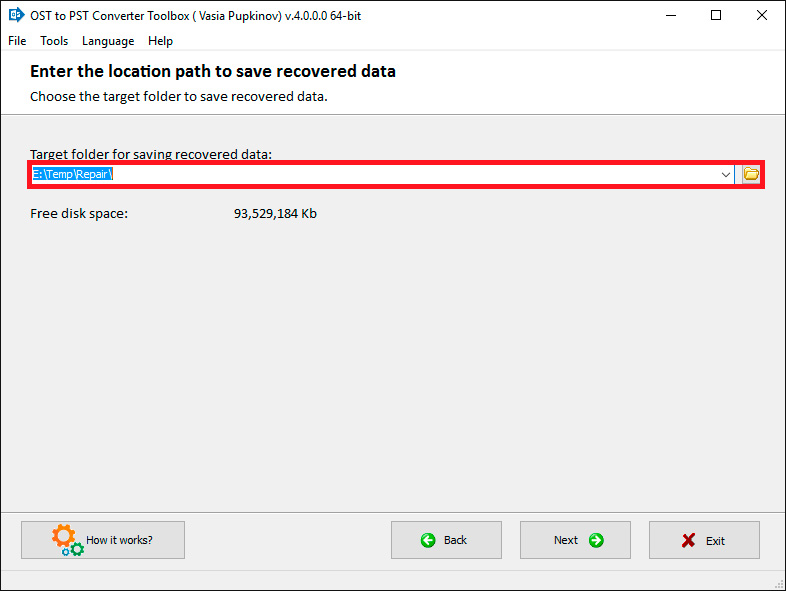Open the Help menu

(160, 41)
